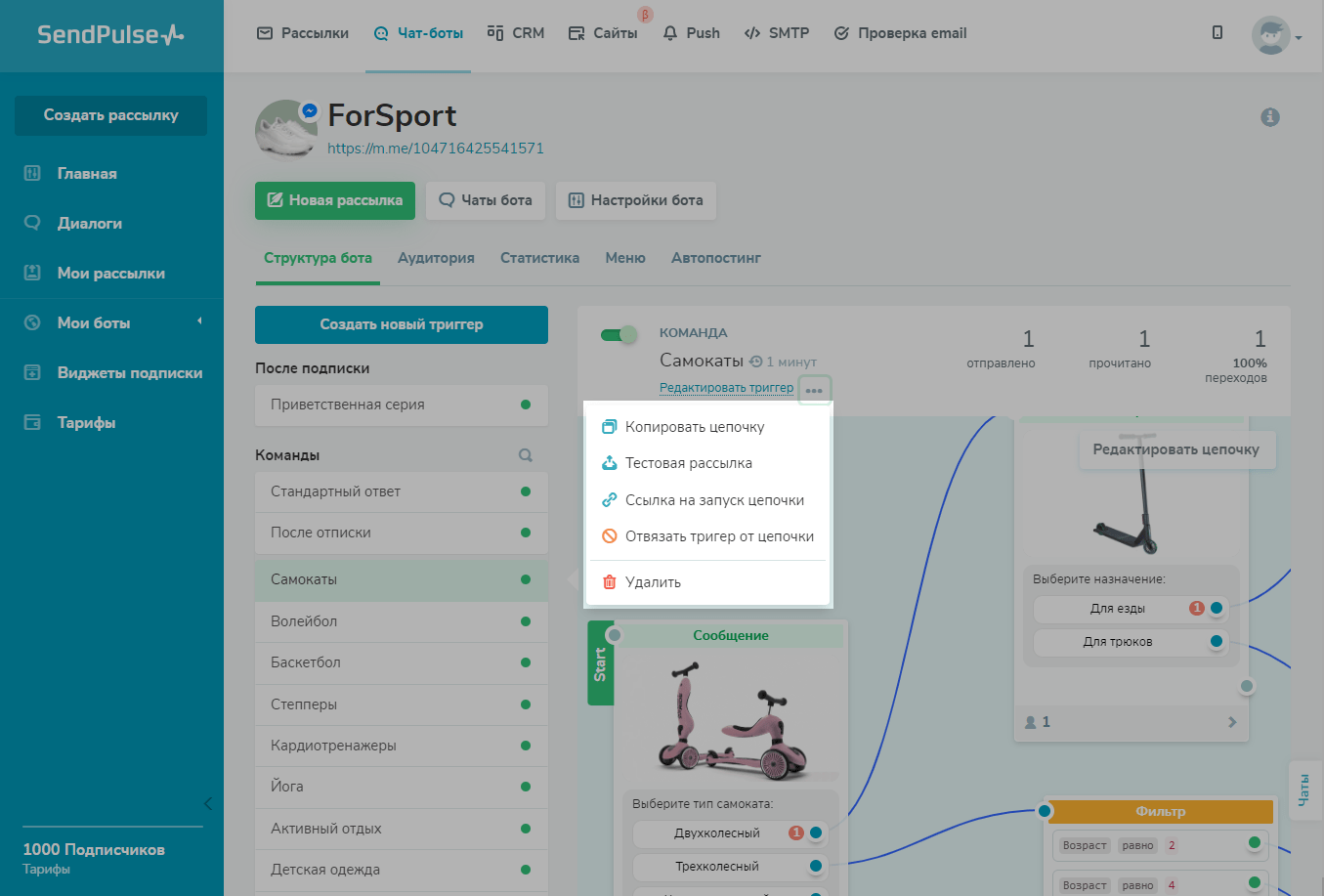Open the three-dots trigger options button
Image resolution: width=1324 pixels, height=896 pixels.
coord(814,390)
